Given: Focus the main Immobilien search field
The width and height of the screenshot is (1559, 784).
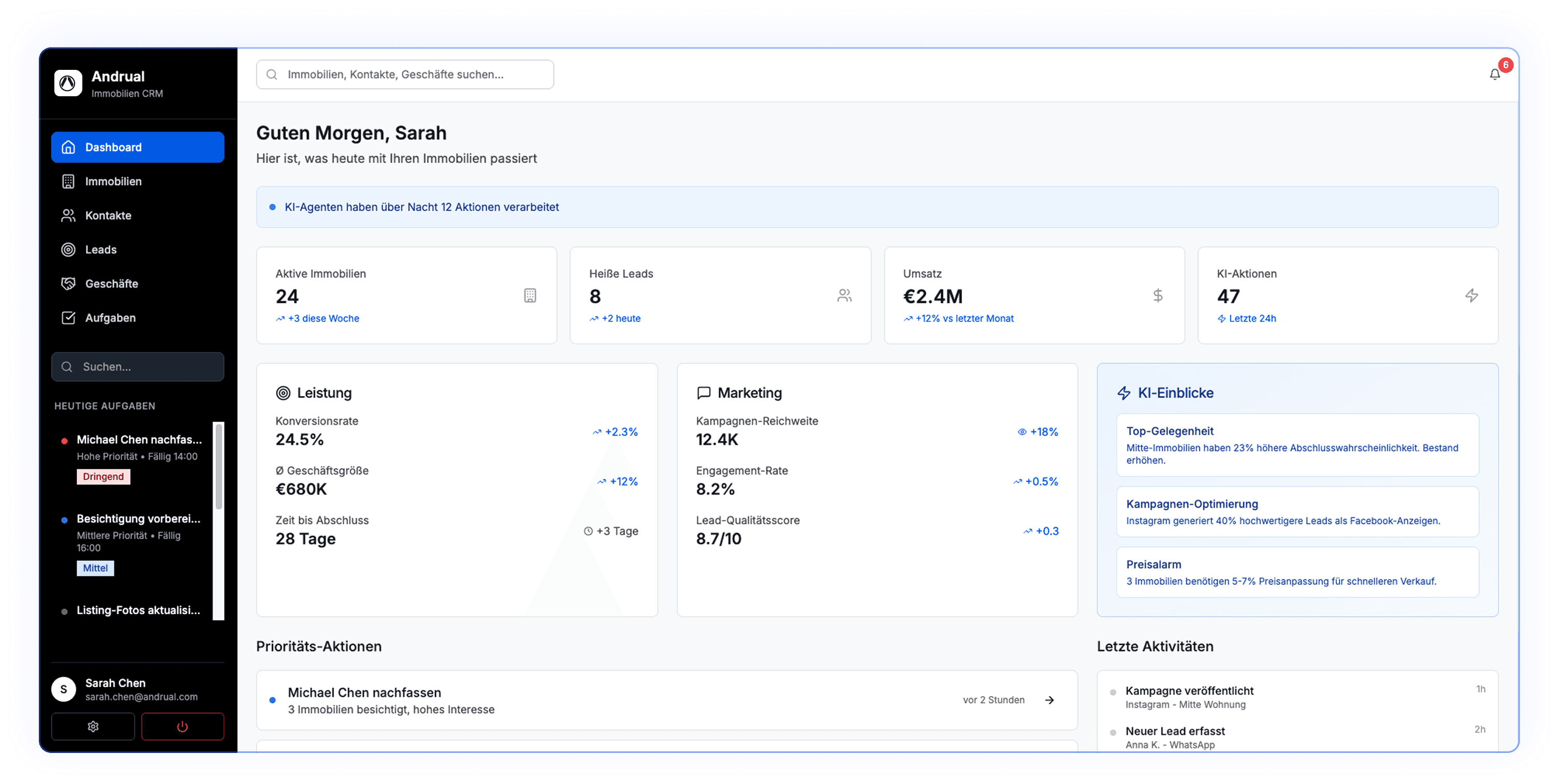Looking at the screenshot, I should (x=405, y=75).
